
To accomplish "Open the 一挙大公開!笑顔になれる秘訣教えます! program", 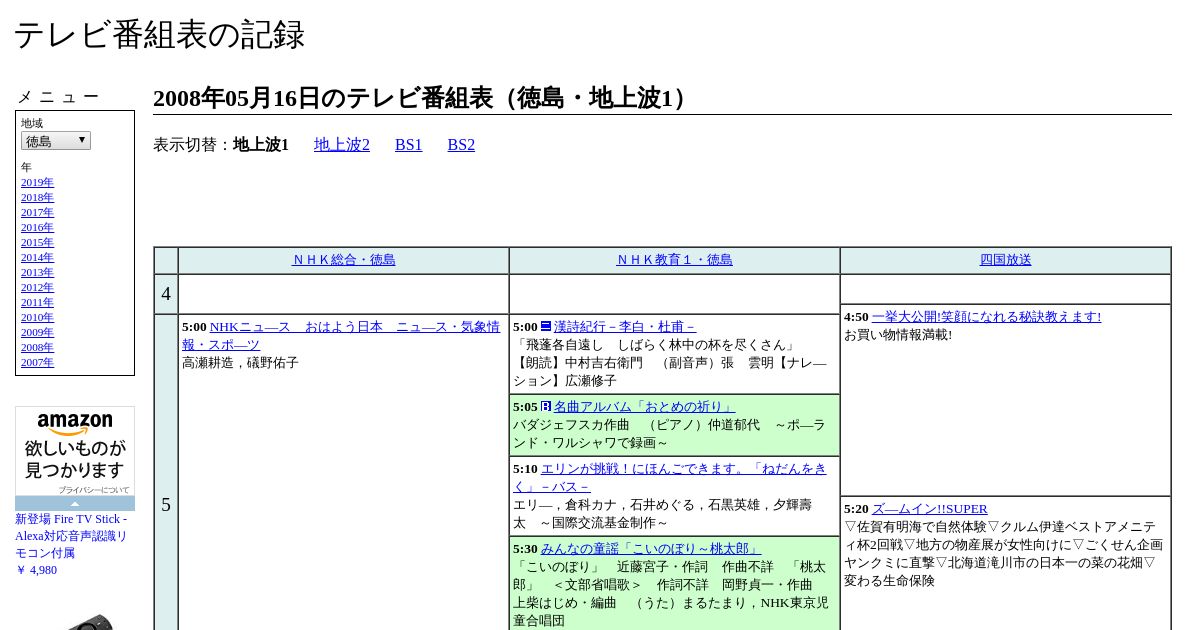I will click(986, 317).
